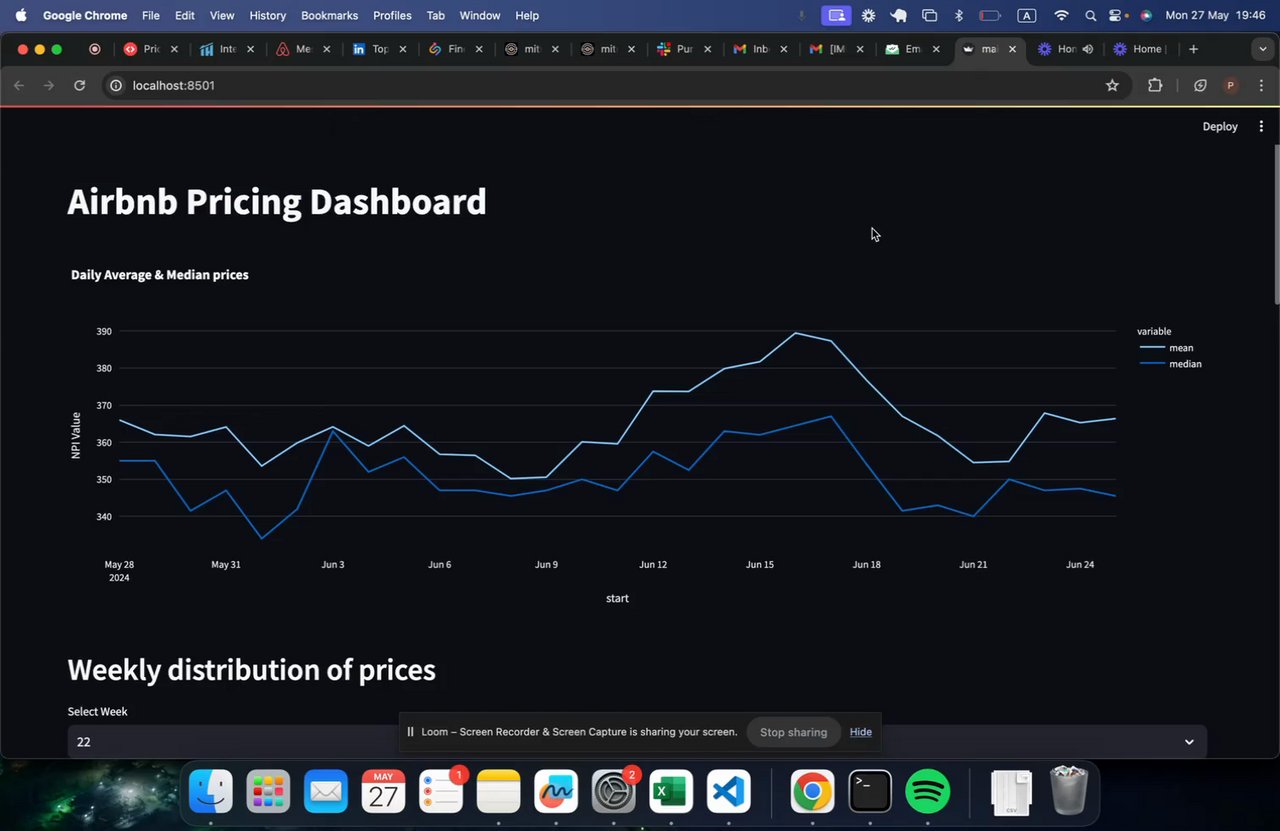Open the Notes app in the Dock
This screenshot has height=831, width=1280.
498,792
